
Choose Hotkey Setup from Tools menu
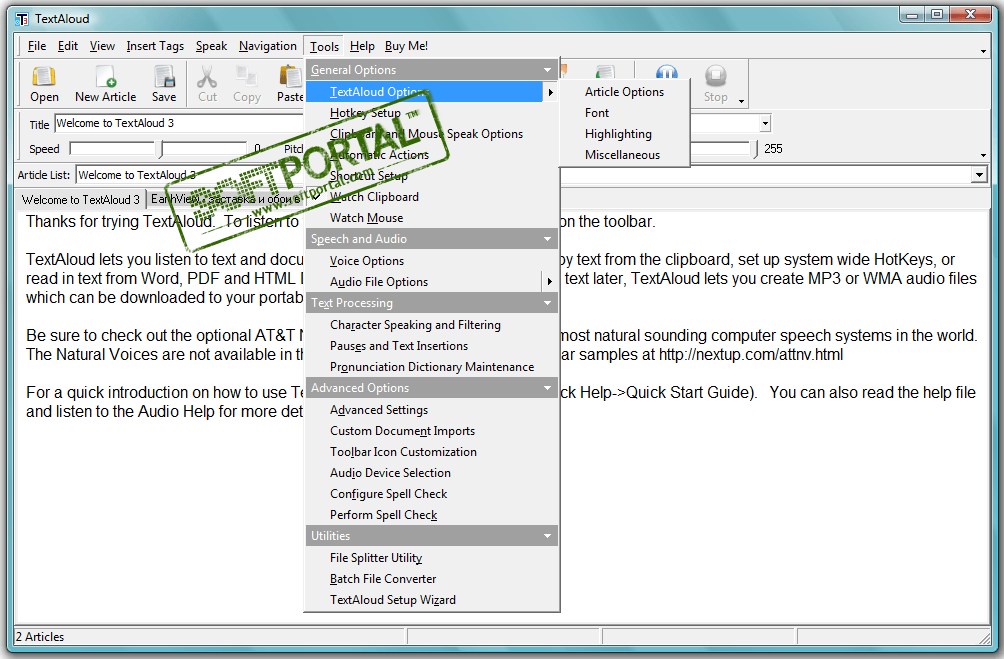click(x=432, y=113)
